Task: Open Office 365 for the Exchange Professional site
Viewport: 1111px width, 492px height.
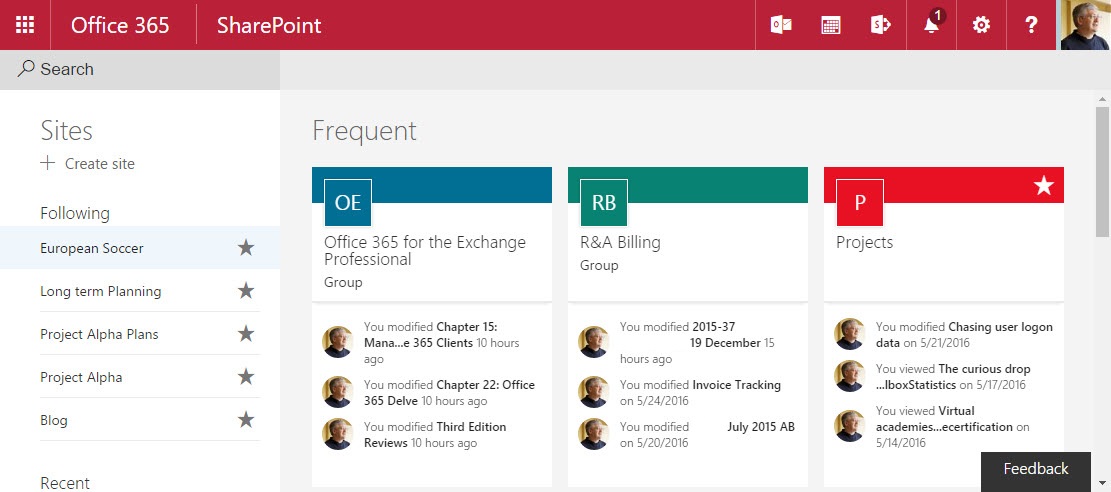Action: (424, 250)
